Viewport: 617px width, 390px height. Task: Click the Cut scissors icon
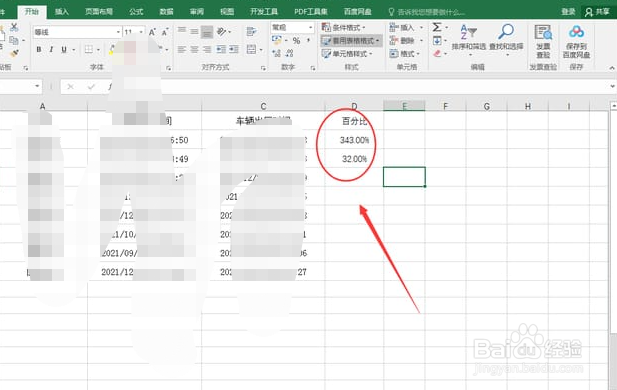[14, 27]
